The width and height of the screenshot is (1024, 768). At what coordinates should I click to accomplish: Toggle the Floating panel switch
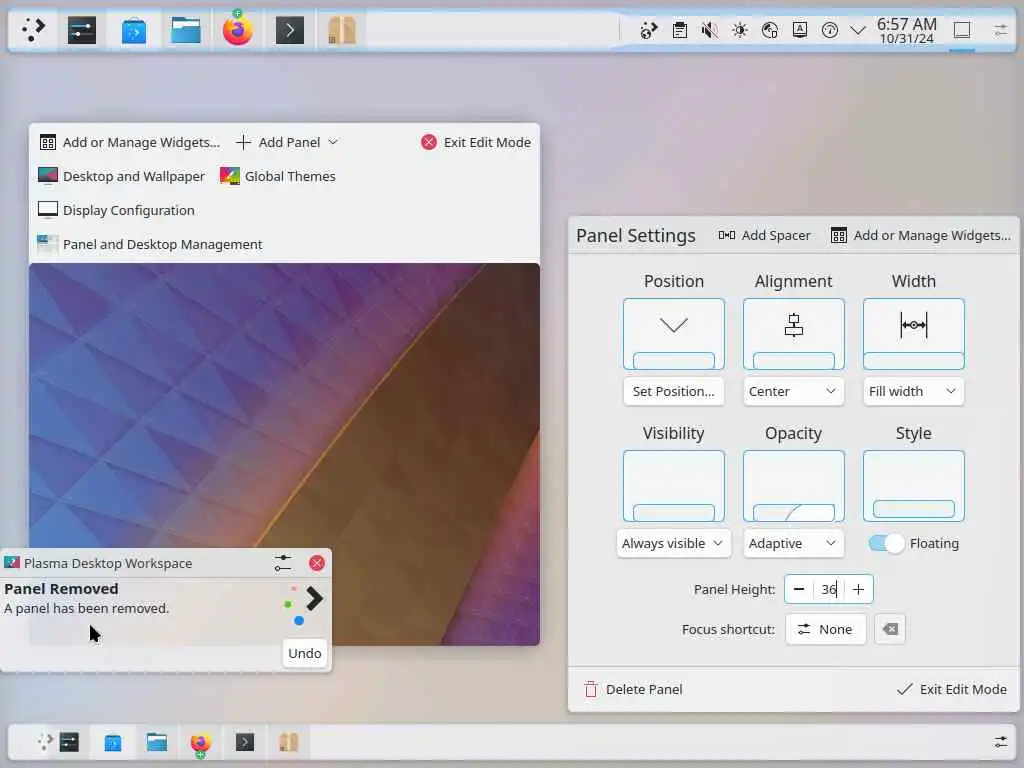point(886,543)
